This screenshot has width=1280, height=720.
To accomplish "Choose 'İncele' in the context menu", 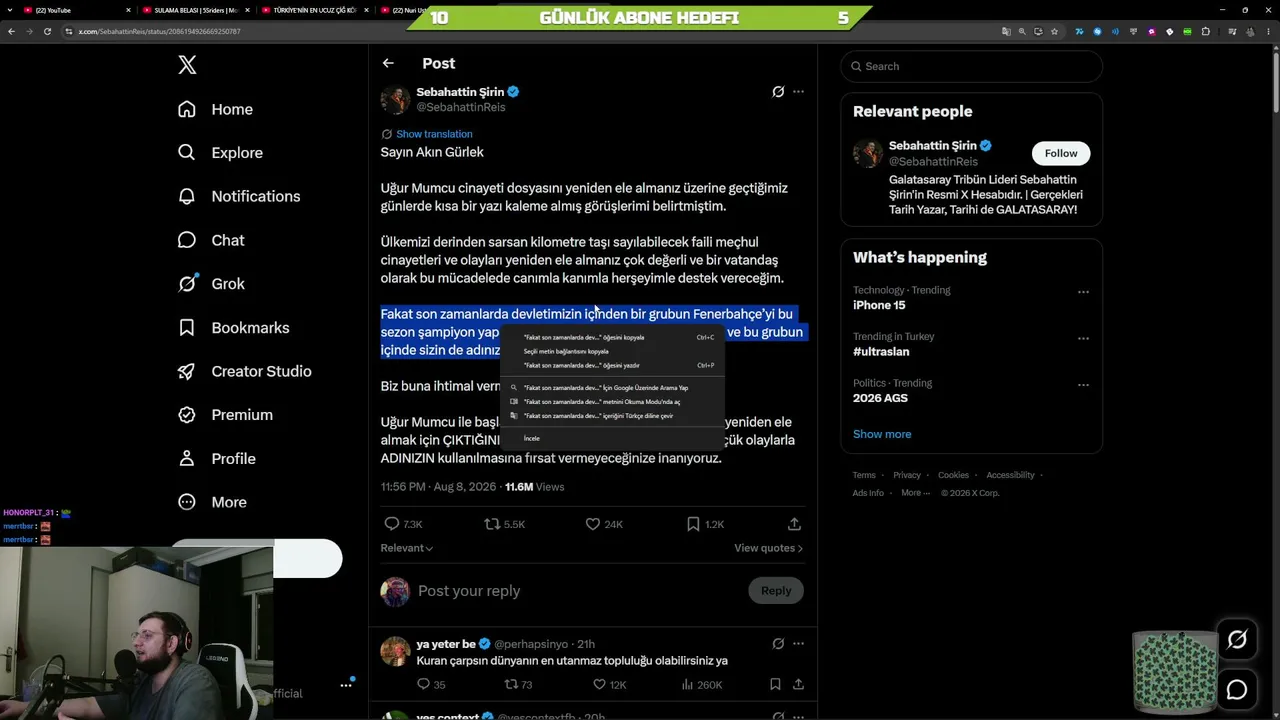I will (x=612, y=438).
